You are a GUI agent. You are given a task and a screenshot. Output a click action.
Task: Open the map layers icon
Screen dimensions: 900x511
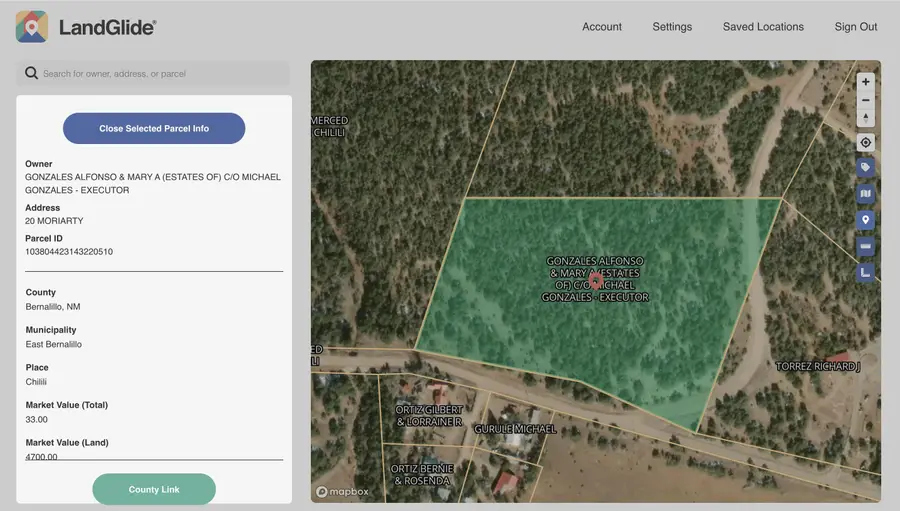866,194
